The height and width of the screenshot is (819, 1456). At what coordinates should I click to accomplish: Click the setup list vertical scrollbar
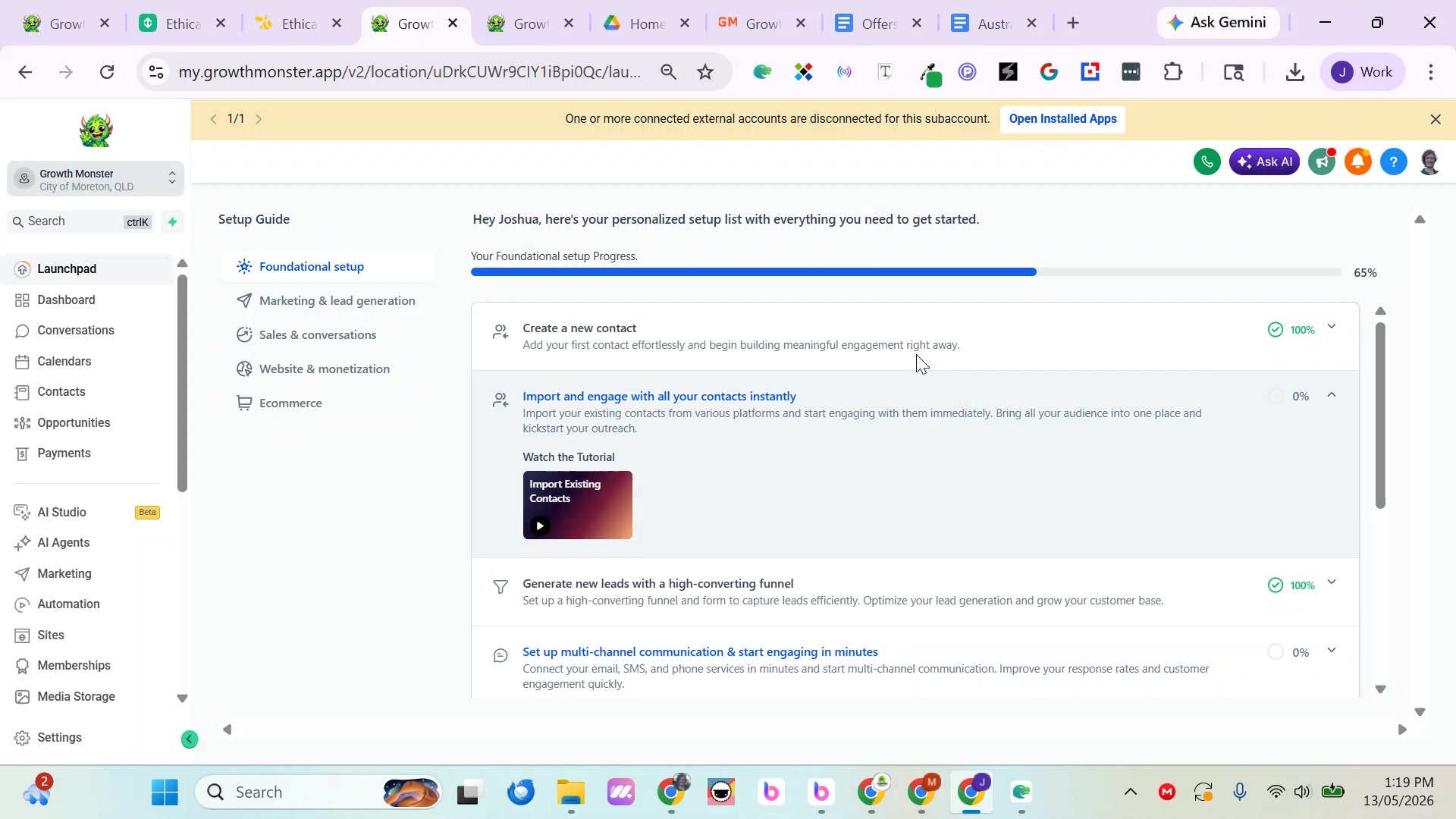point(1380,416)
